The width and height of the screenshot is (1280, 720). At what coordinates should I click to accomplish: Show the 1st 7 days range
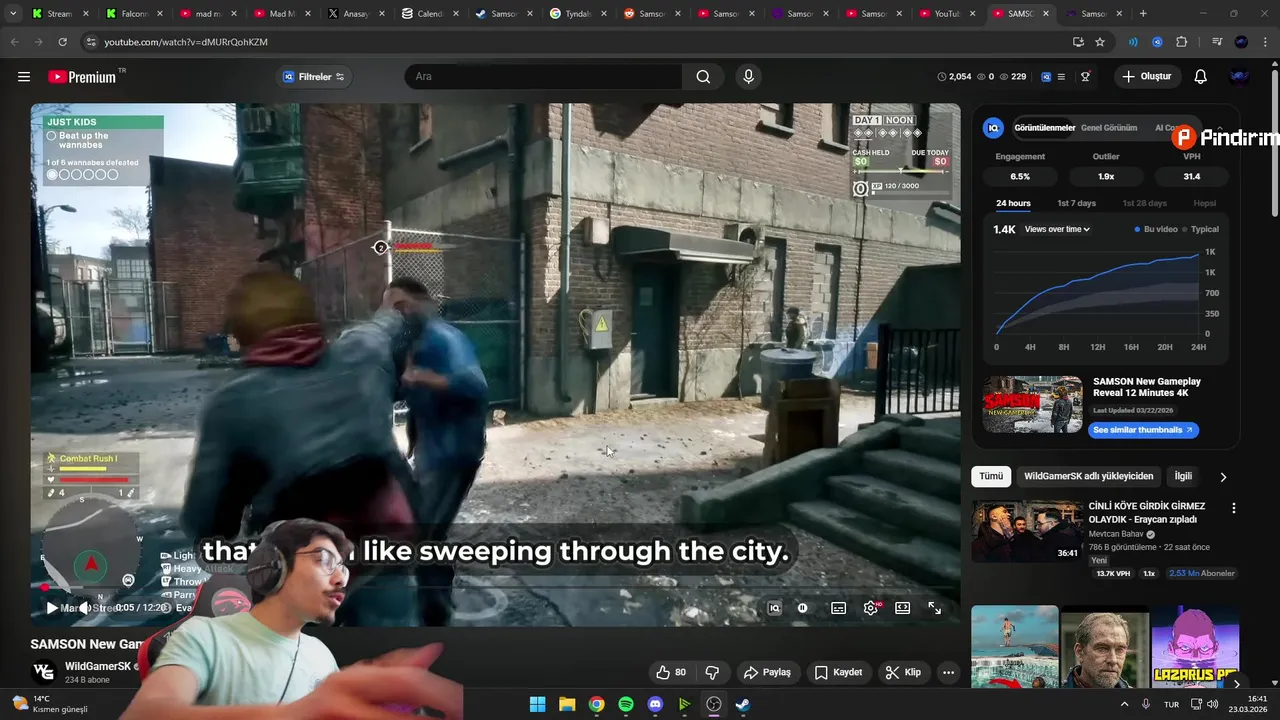[1077, 203]
